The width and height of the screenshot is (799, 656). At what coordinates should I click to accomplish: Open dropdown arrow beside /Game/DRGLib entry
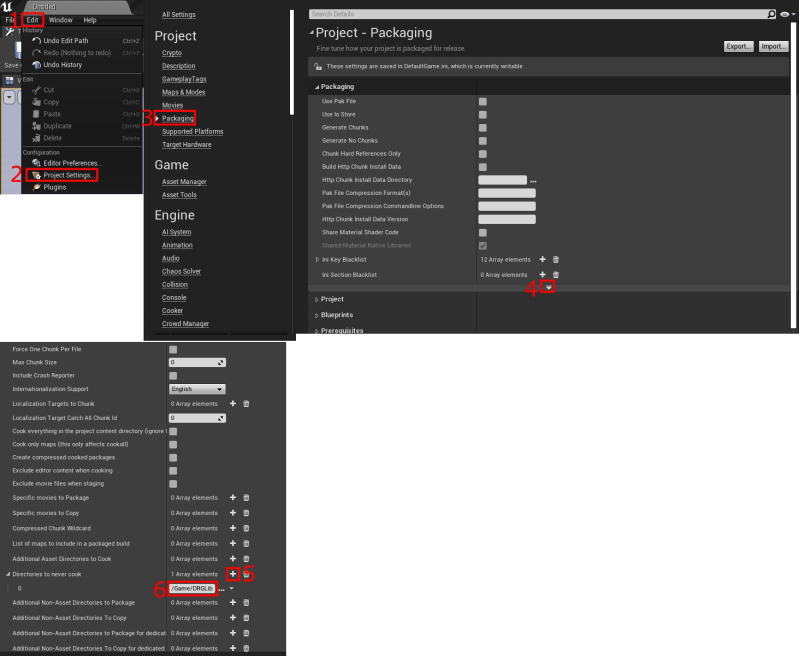[232, 589]
